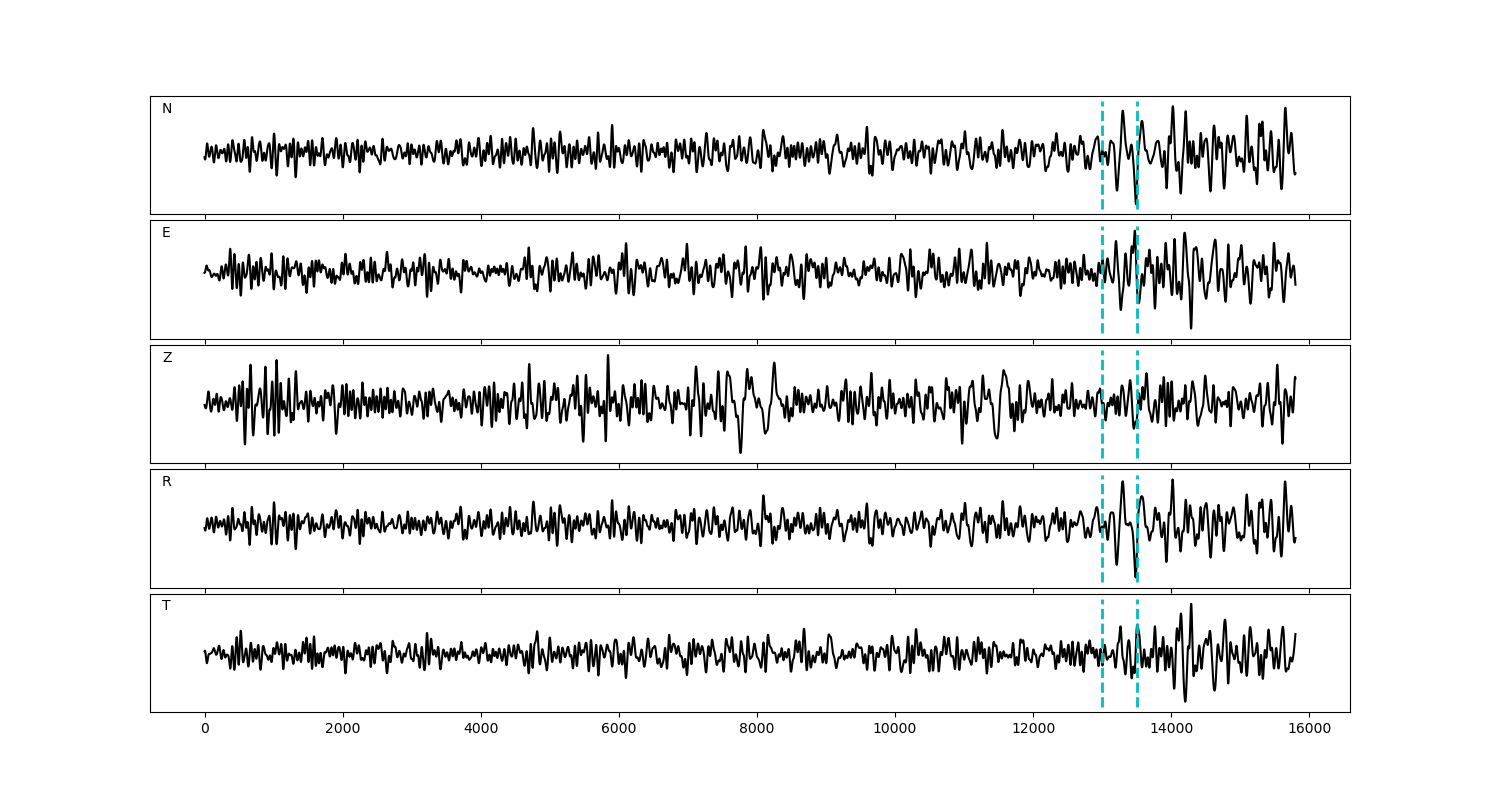Select the R channel label
Viewport: 1500px width, 800px height.
pyautogui.click(x=167, y=482)
